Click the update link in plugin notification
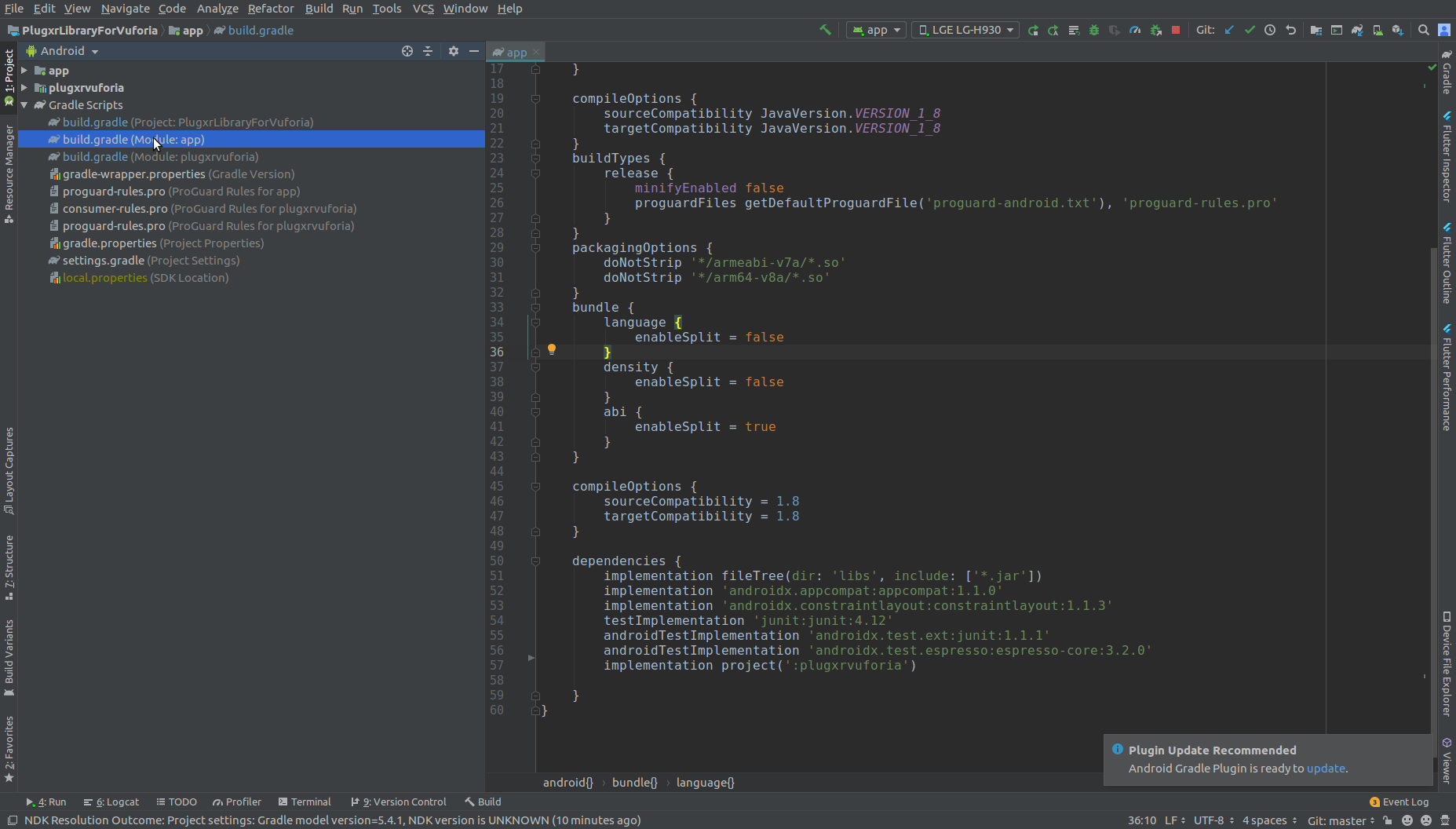 point(1326,769)
